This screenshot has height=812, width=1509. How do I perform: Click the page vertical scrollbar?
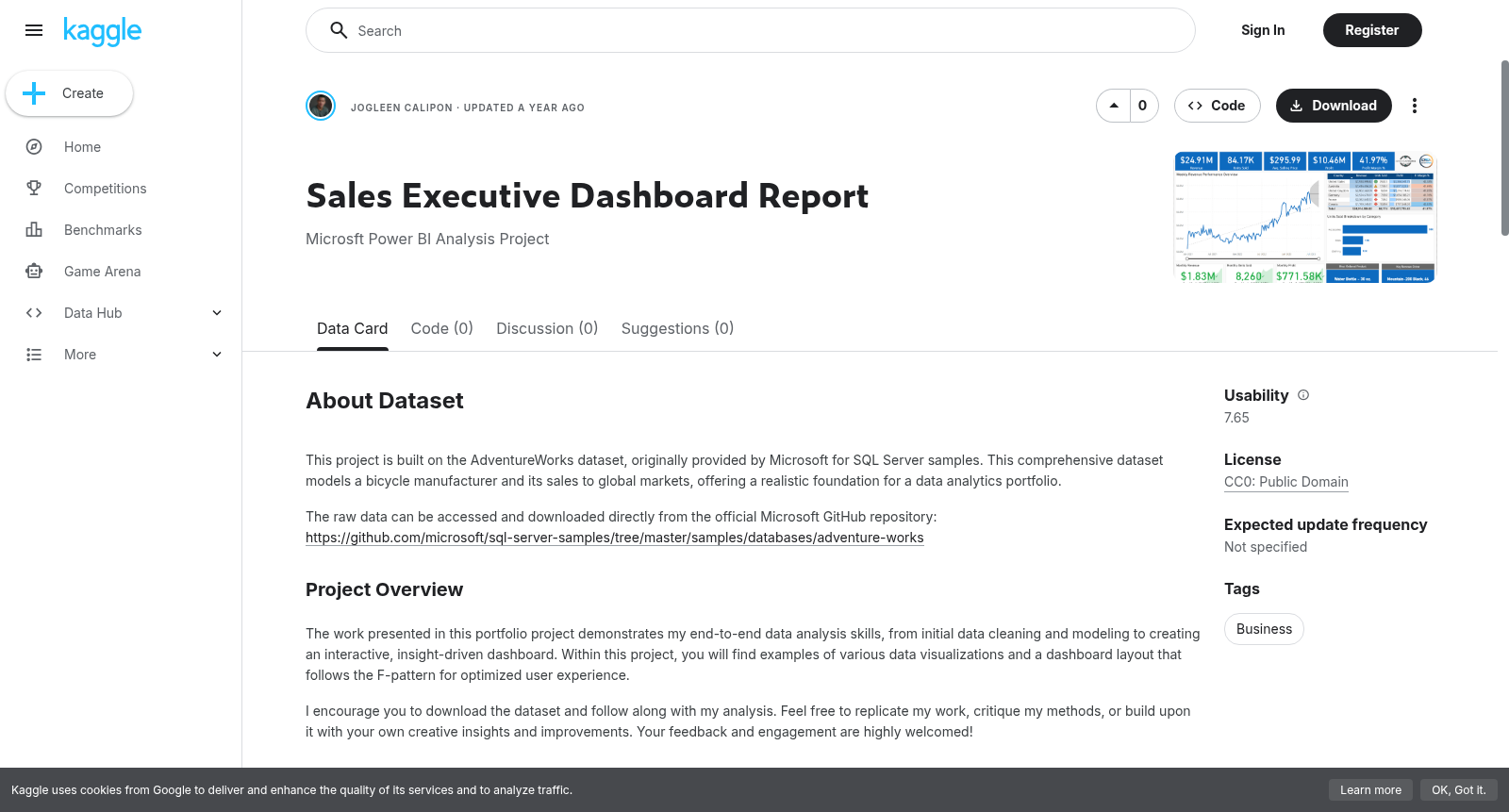pos(1504,148)
